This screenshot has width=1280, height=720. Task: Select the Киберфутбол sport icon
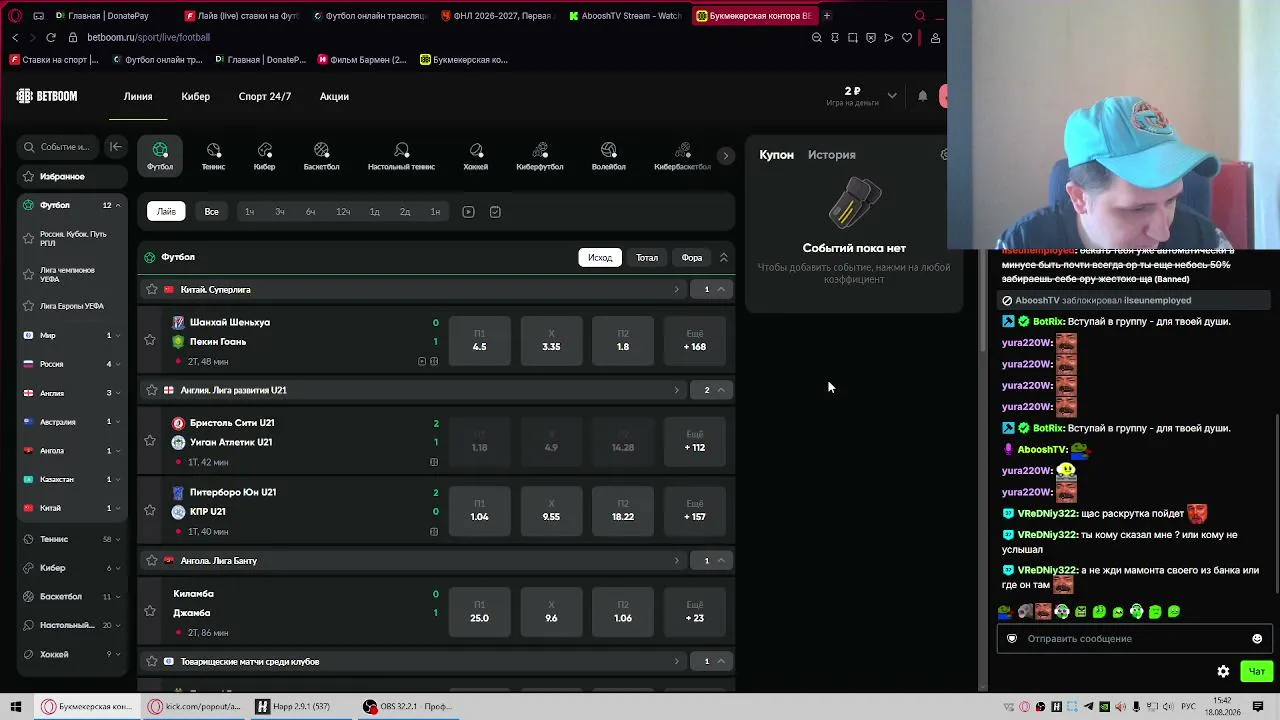pos(540,156)
